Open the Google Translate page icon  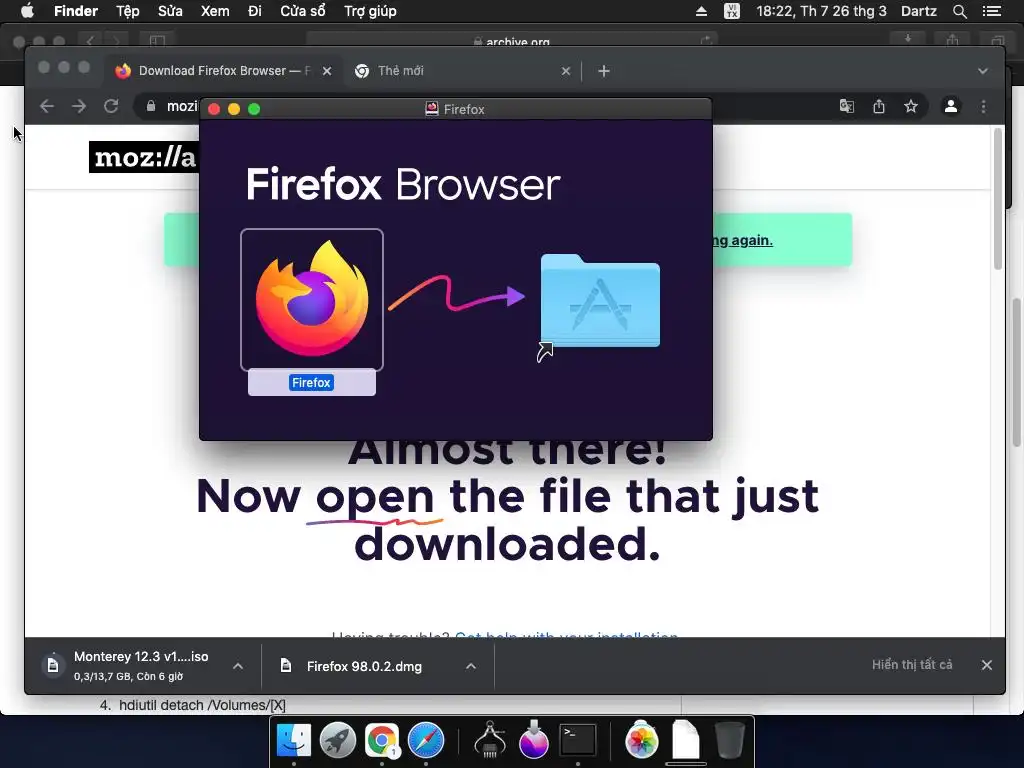846,106
